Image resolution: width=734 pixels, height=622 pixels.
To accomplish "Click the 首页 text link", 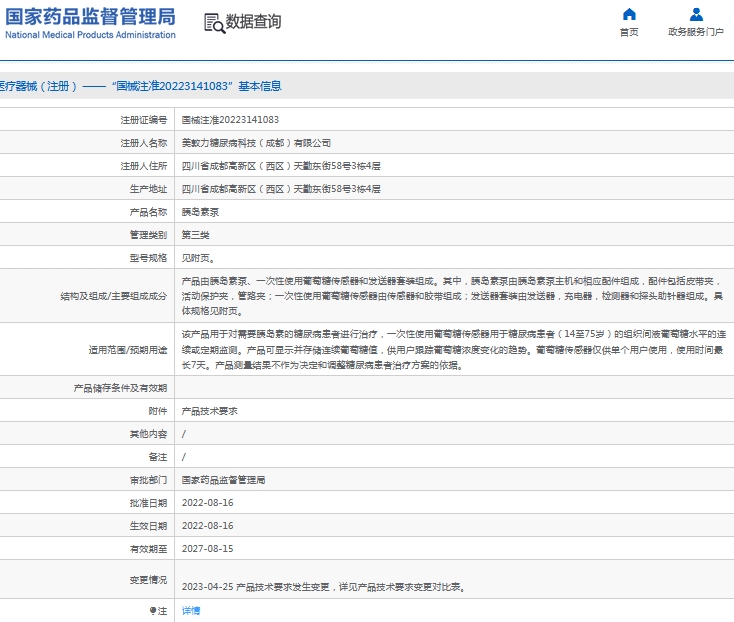I will [629, 32].
